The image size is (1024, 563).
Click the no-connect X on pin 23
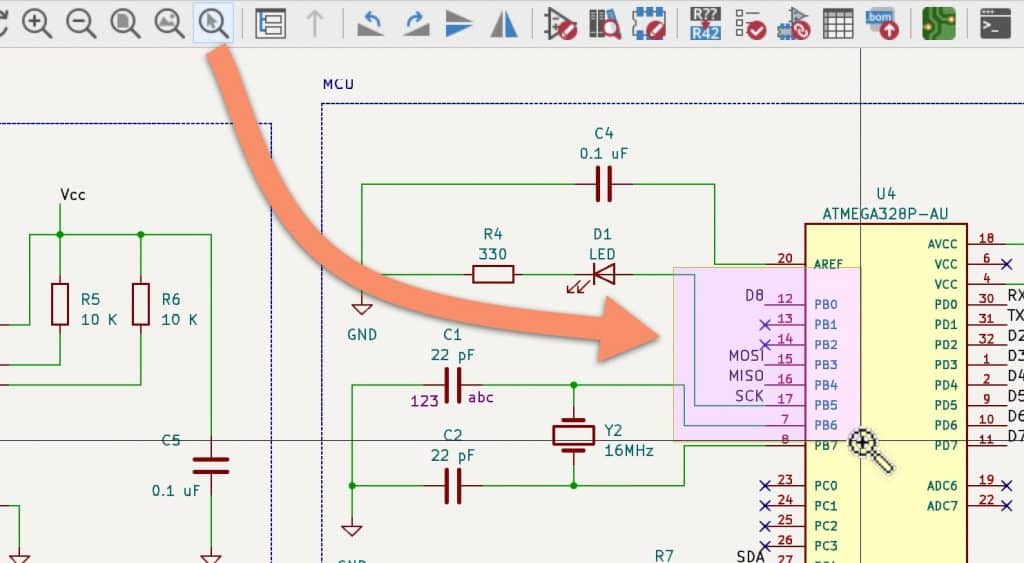tap(765, 486)
